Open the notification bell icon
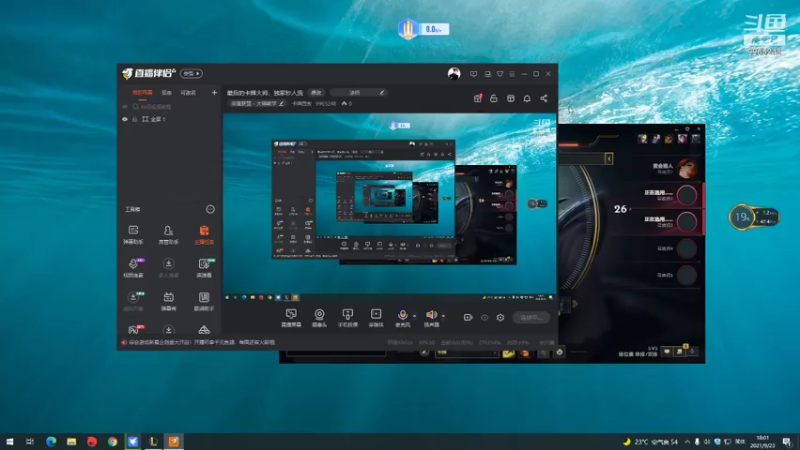Viewport: 800px width, 450px height. pos(527,98)
